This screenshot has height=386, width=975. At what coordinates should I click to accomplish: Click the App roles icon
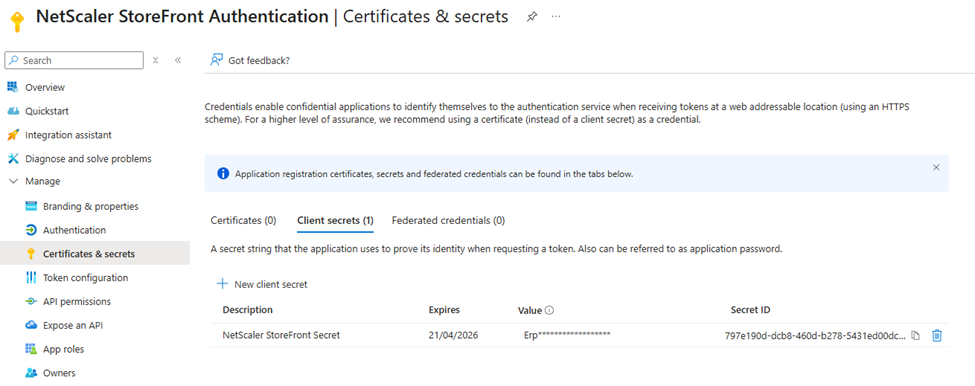pos(31,349)
